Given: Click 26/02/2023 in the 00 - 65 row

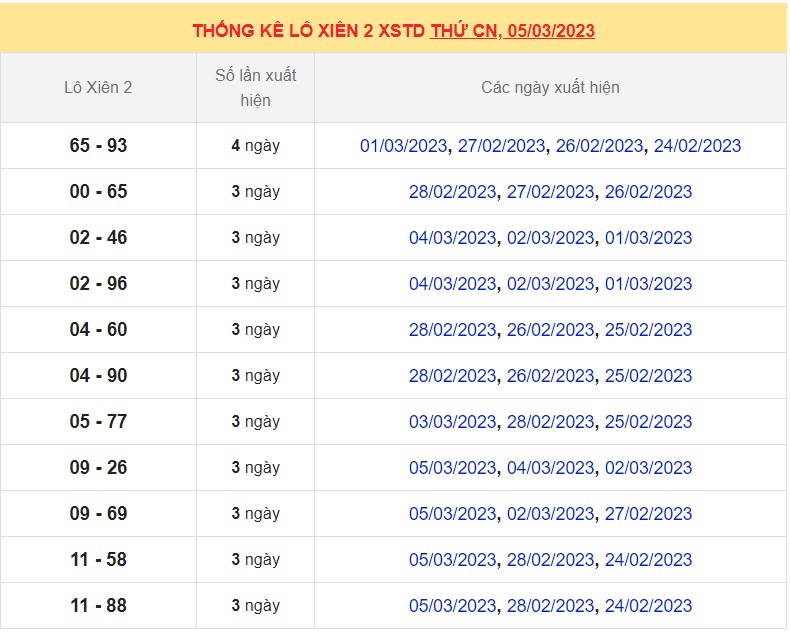Looking at the screenshot, I should coord(648,192).
